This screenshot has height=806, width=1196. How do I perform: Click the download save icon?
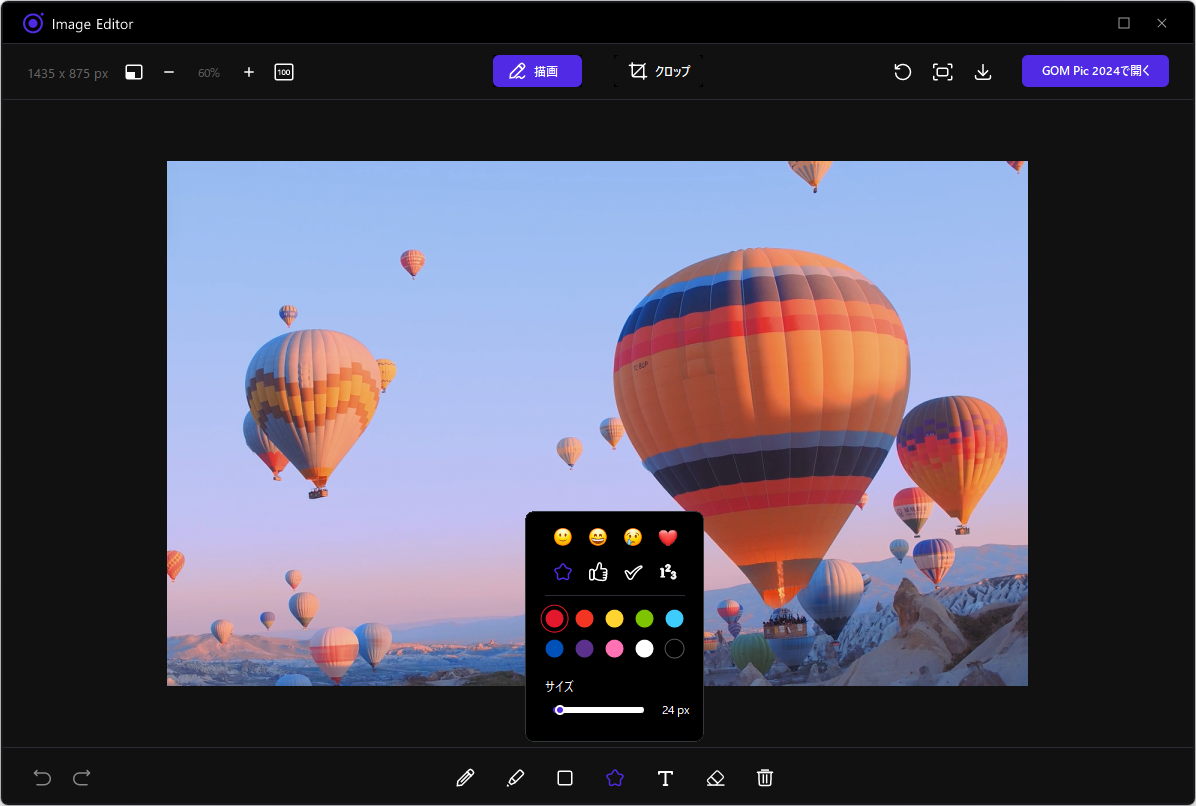tap(983, 72)
